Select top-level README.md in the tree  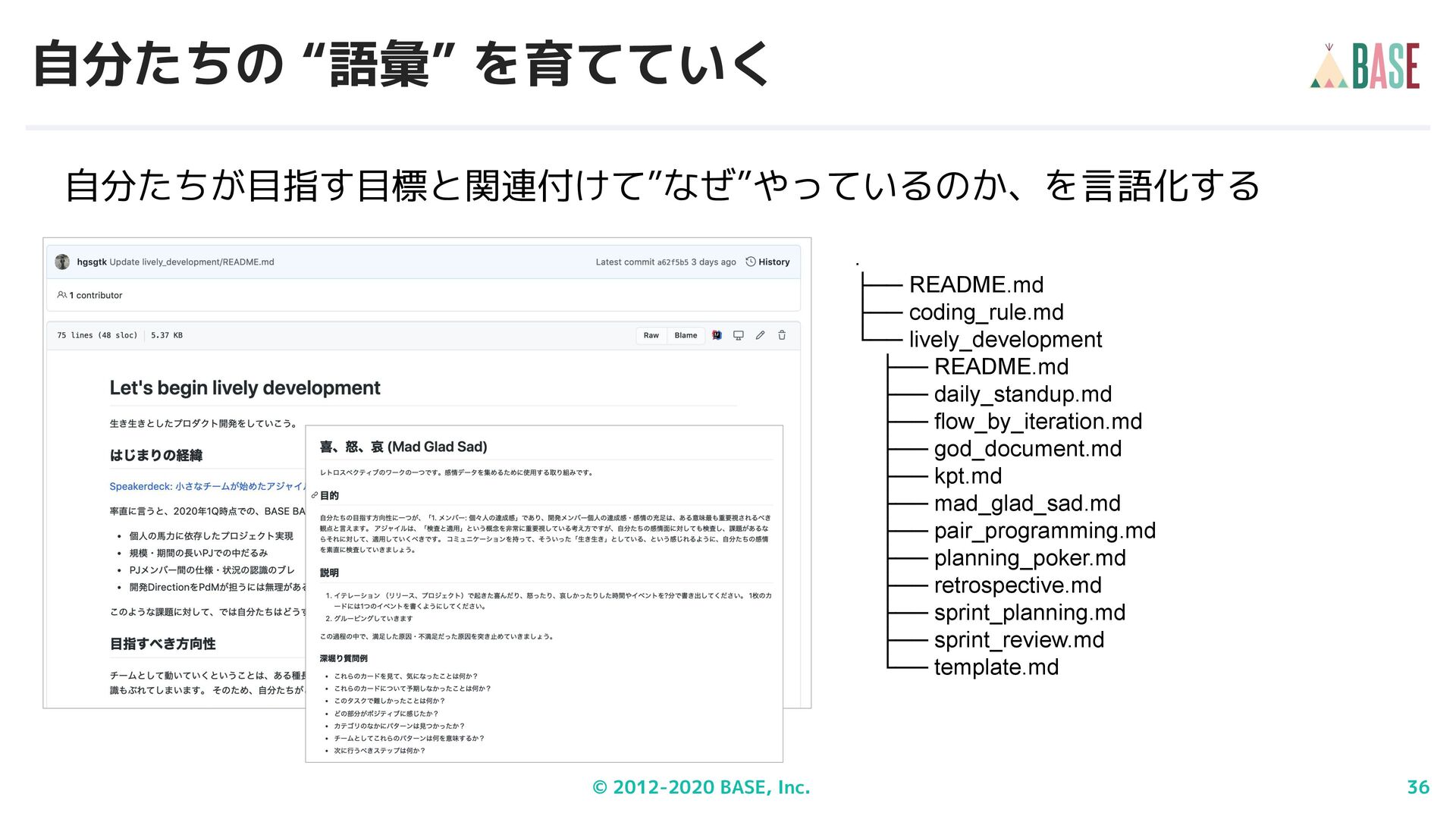pyautogui.click(x=977, y=285)
